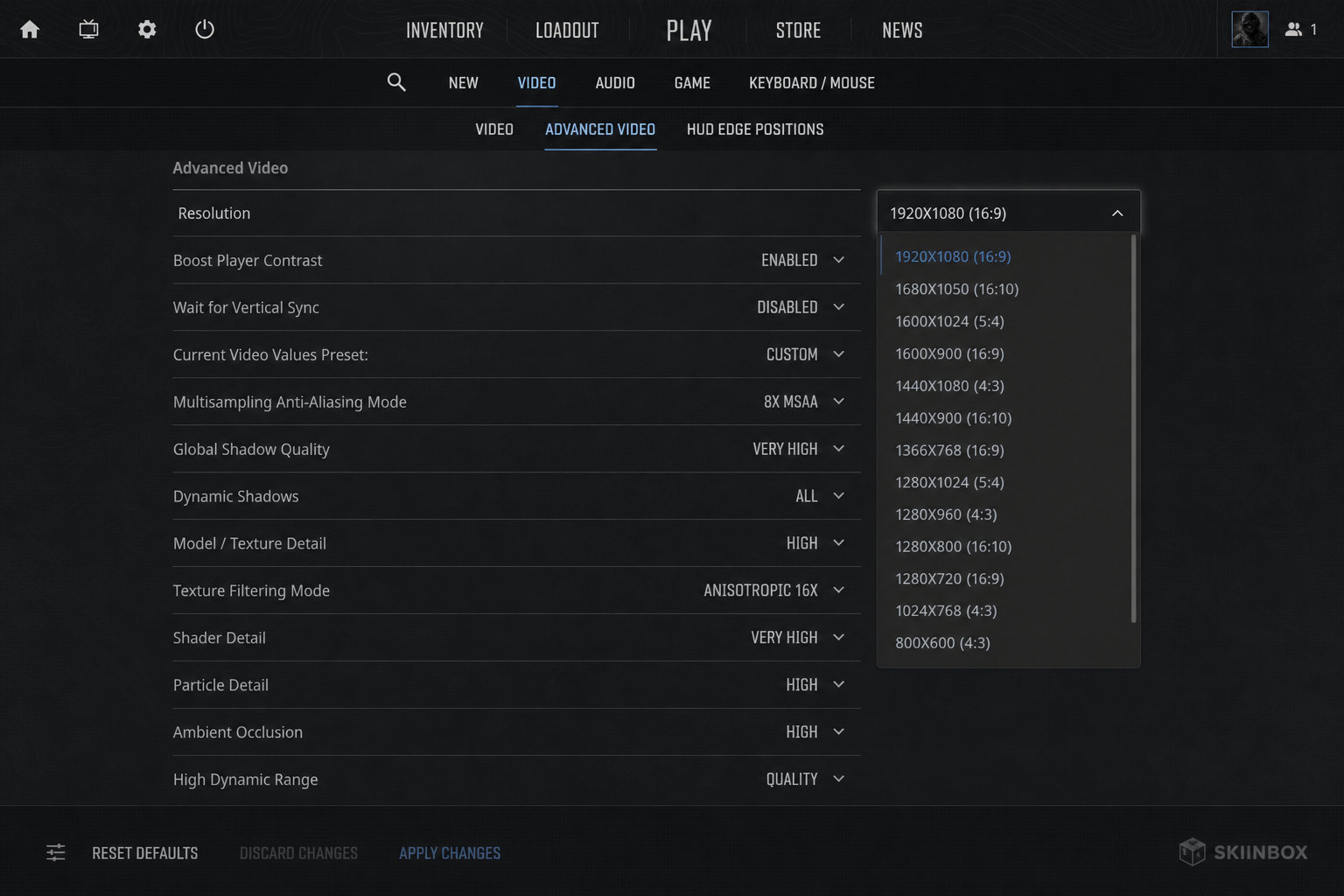Open the Loadout menu
This screenshot has height=896, width=1344.
(x=567, y=31)
